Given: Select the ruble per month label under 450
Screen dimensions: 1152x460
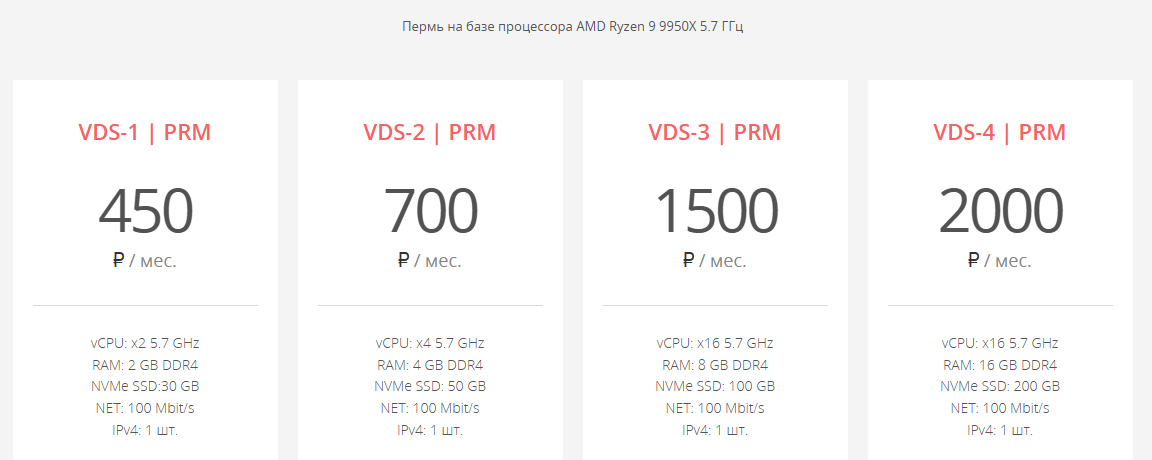Looking at the screenshot, I should 145,260.
